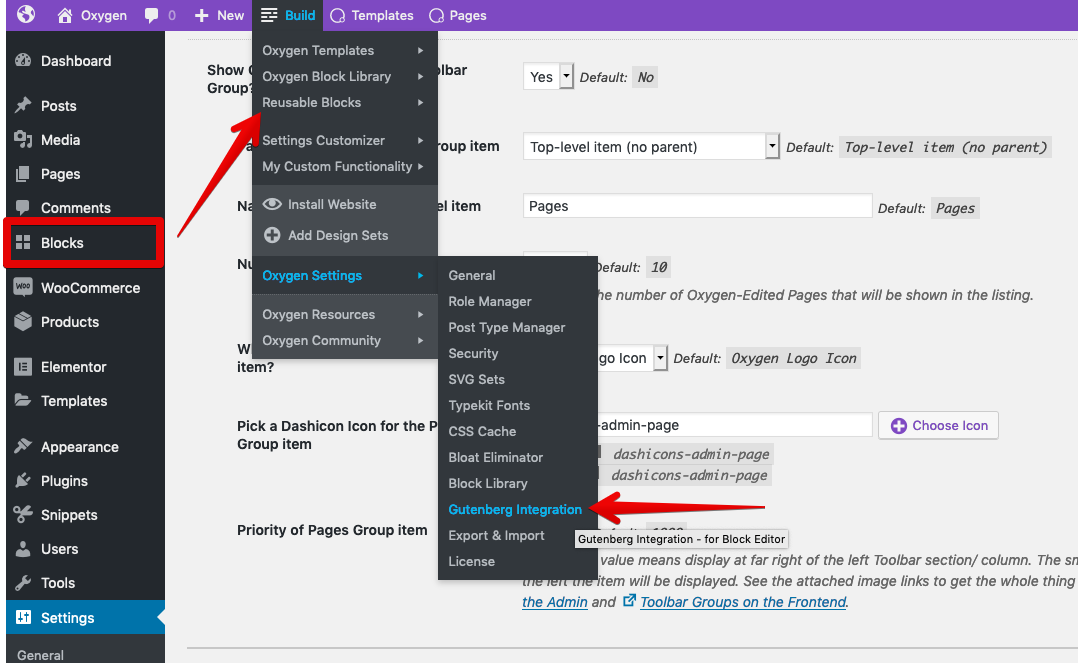
Task: Click the Media library icon
Action: point(23,140)
